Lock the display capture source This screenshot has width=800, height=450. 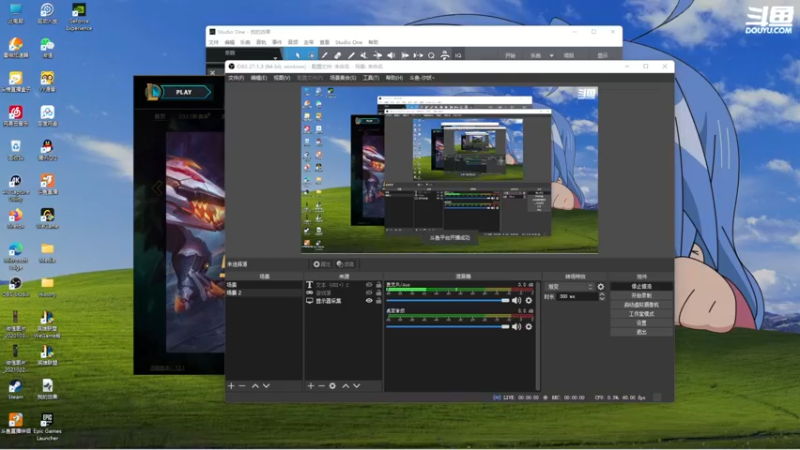point(379,301)
